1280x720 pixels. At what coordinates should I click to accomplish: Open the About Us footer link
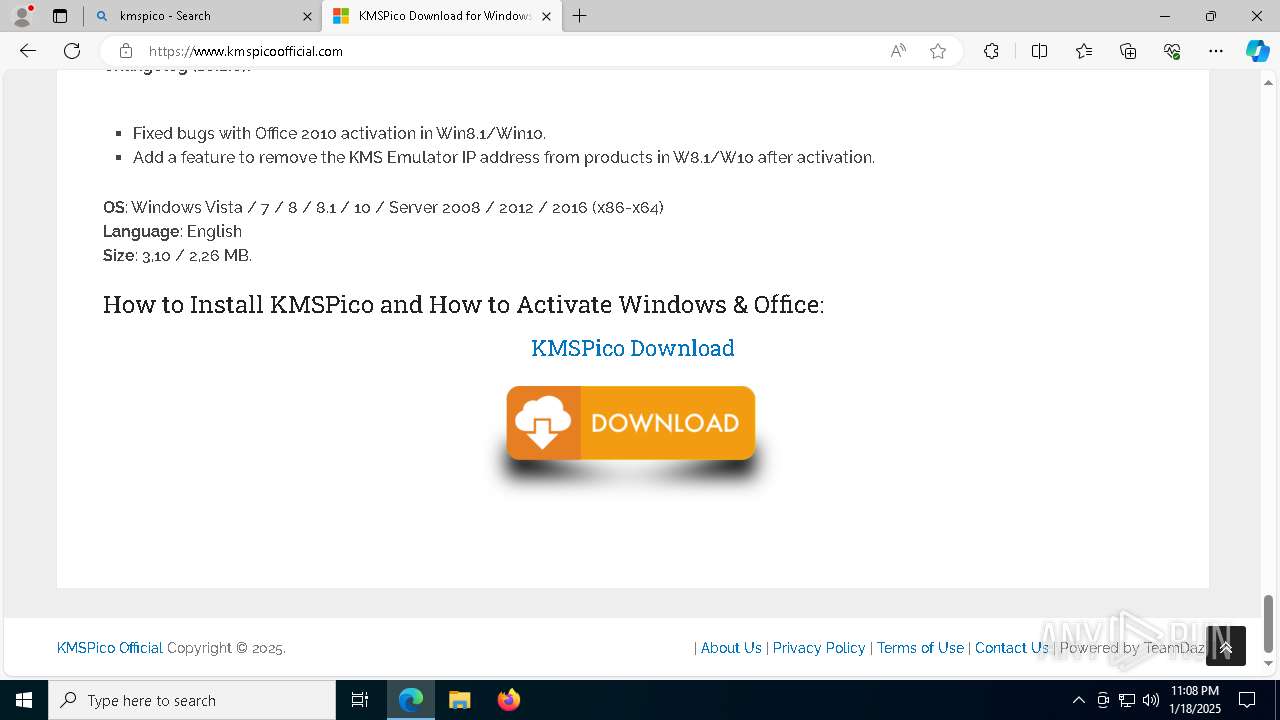(731, 648)
